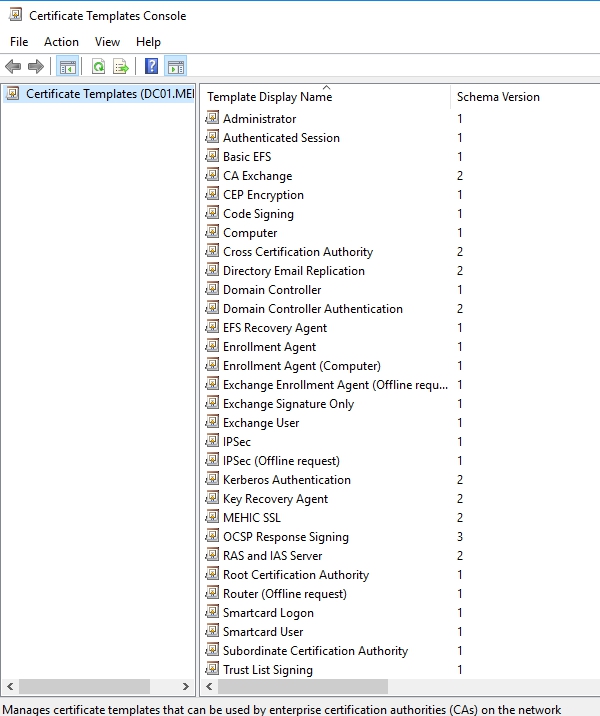The width and height of the screenshot is (600, 716).
Task: Click the Domain Controller Authentication template icon
Action: tap(212, 308)
